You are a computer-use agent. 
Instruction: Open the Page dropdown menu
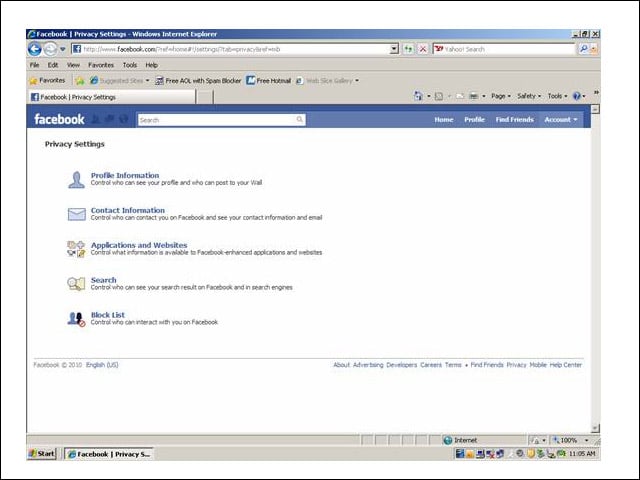coord(501,96)
